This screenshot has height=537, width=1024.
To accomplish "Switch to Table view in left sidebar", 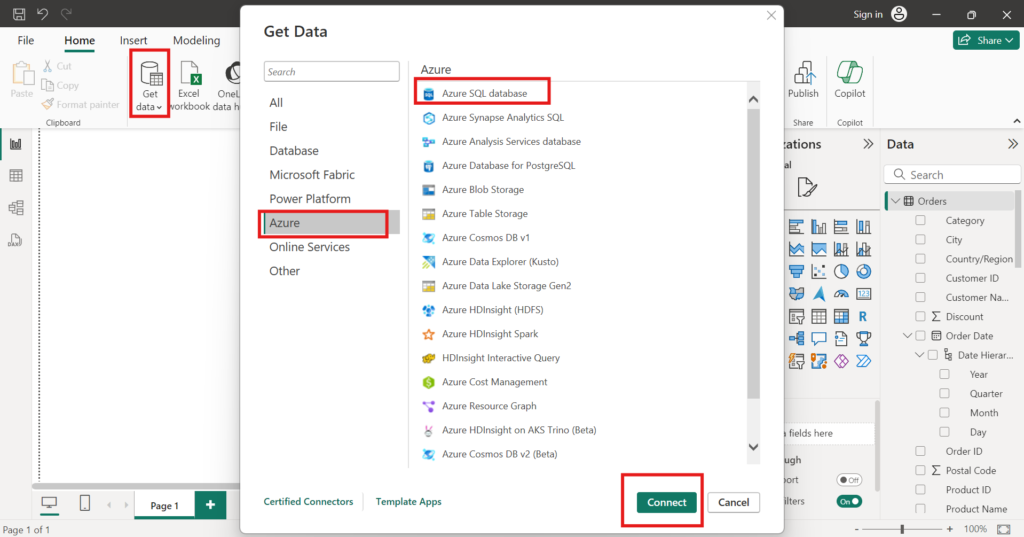I will pyautogui.click(x=16, y=175).
